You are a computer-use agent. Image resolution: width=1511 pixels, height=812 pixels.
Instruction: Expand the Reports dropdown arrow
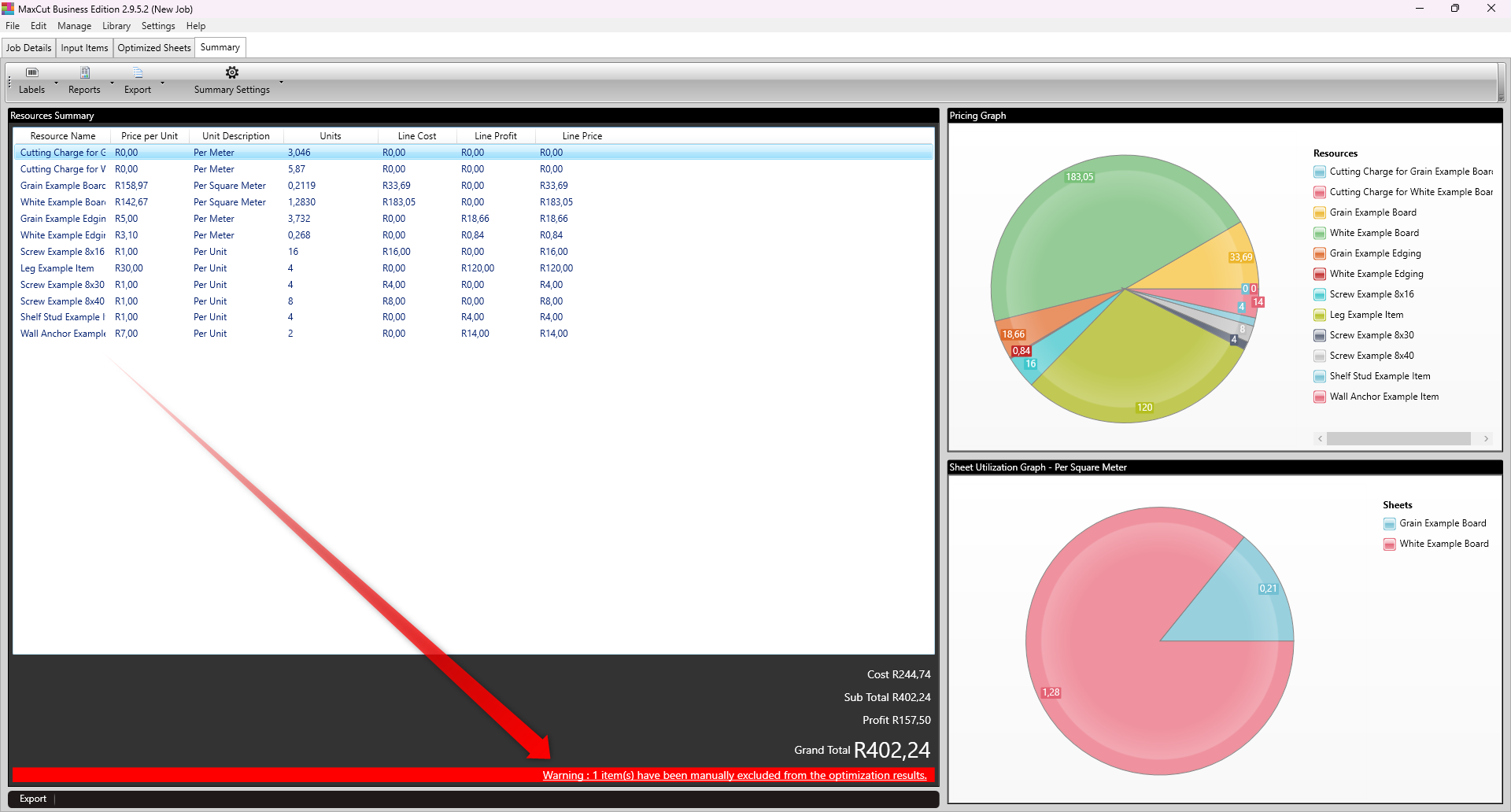pyautogui.click(x=112, y=83)
